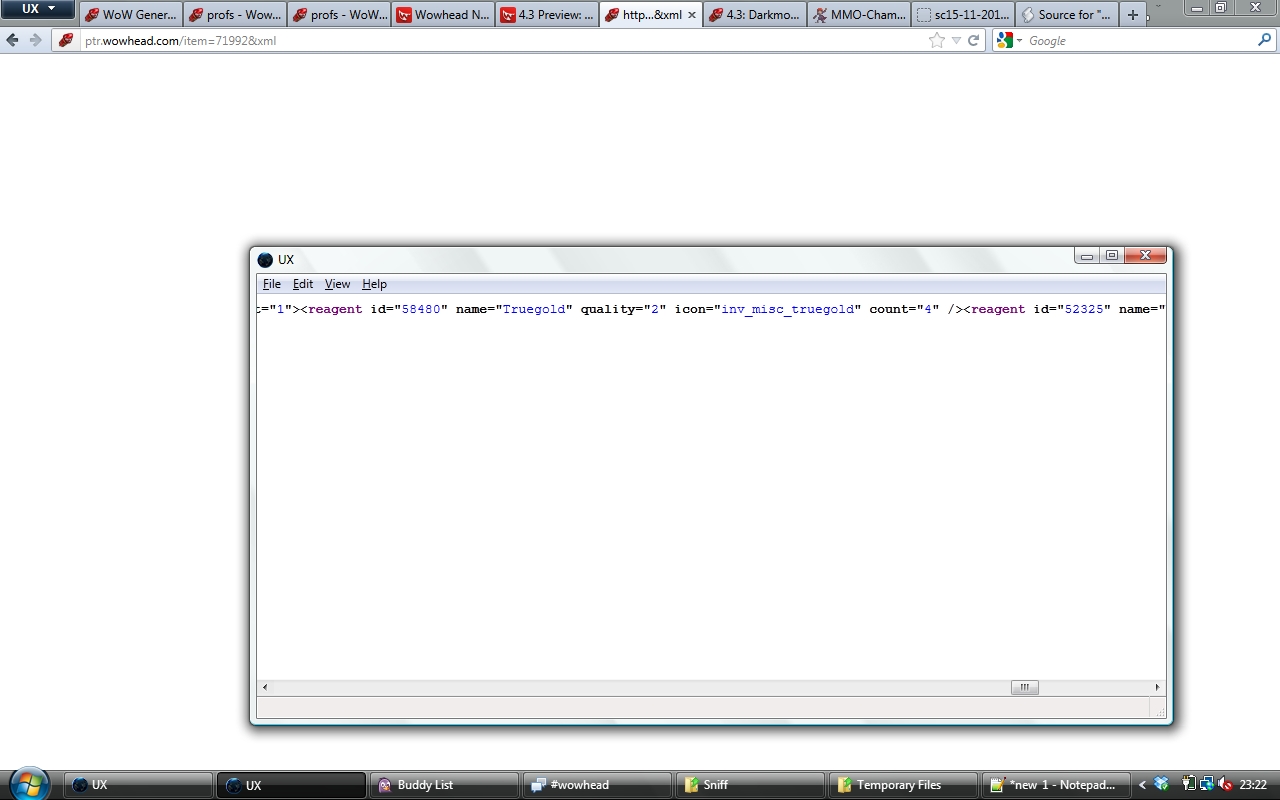1280x800 pixels.
Task: Open the File menu in the UX window
Action: tap(271, 284)
